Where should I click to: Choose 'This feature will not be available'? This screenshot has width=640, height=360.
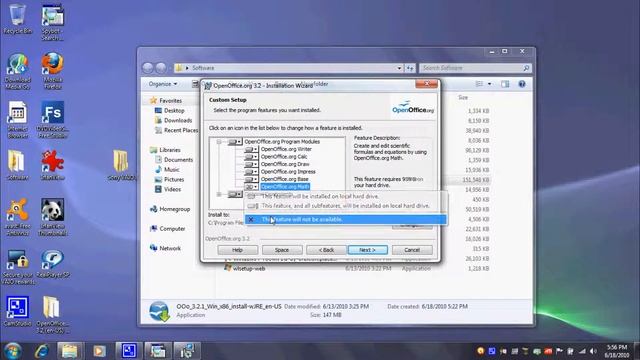click(x=345, y=220)
